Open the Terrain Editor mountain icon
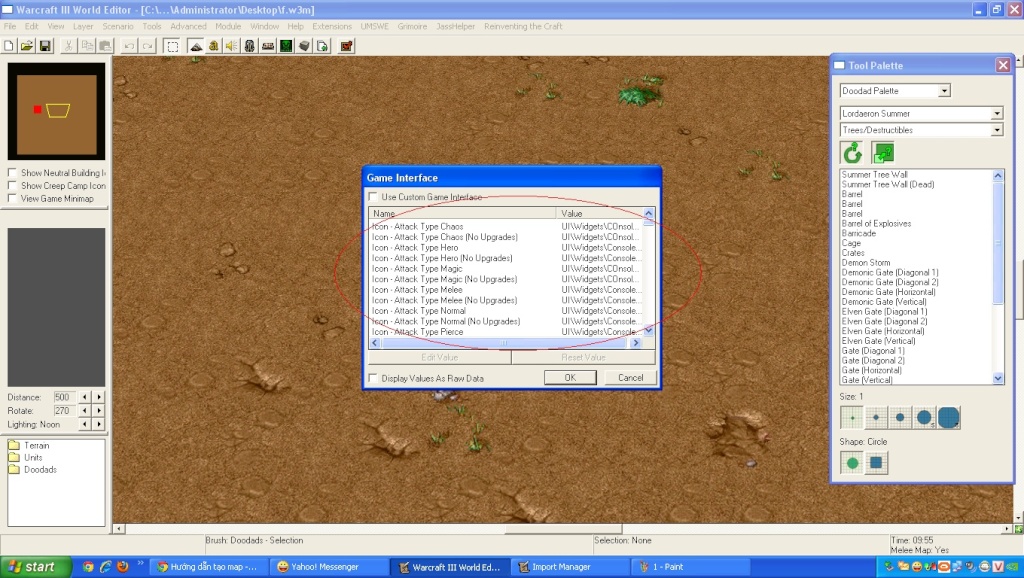Screen dimensions: 1024x578 195,46
